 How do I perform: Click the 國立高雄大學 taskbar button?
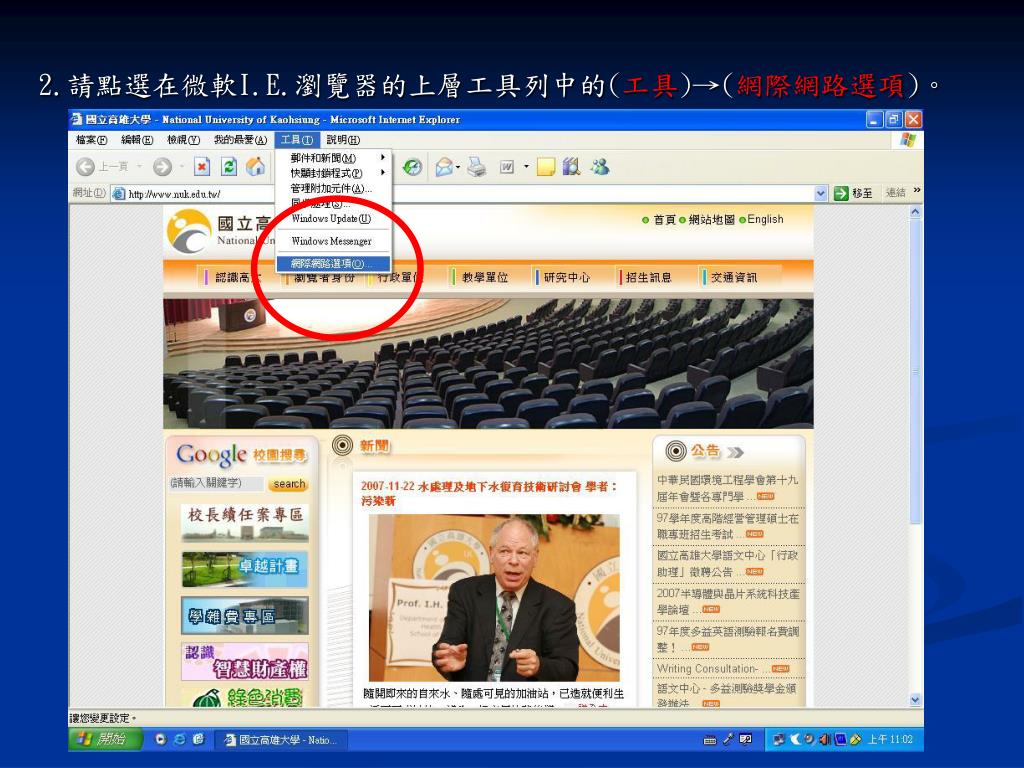(x=281, y=740)
